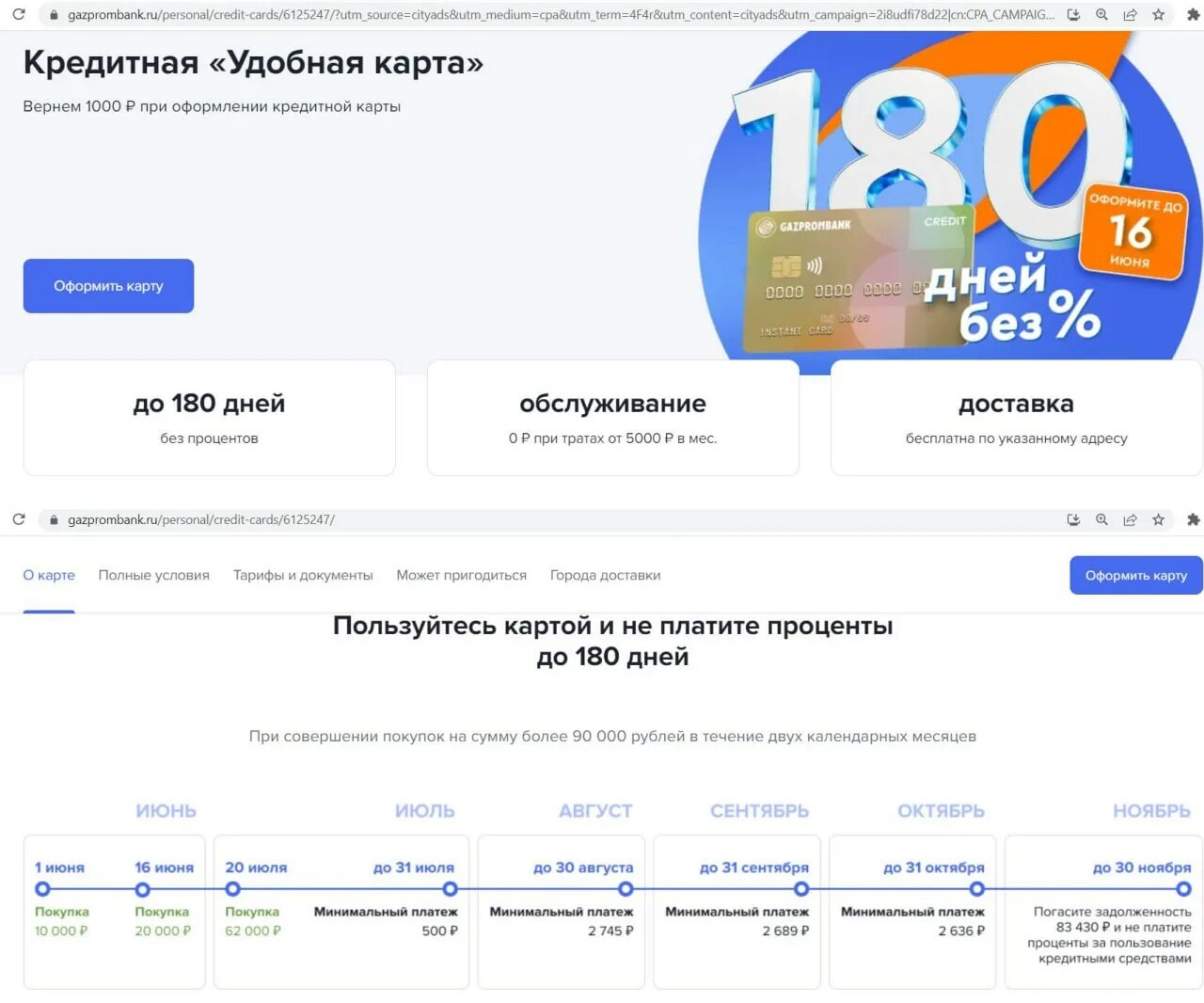Click share icon in short credit-cards/6125247/ bar
Image resolution: width=1204 pixels, height=1003 pixels.
point(1130,519)
